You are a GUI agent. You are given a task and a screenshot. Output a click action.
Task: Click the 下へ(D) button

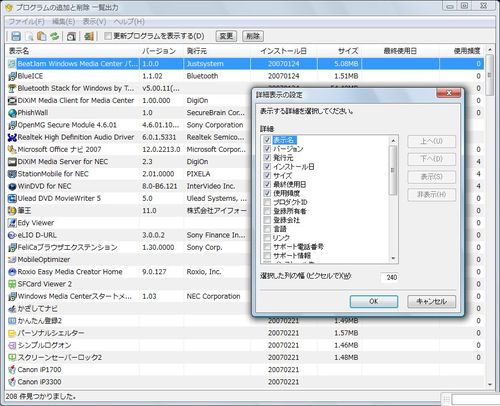point(431,159)
